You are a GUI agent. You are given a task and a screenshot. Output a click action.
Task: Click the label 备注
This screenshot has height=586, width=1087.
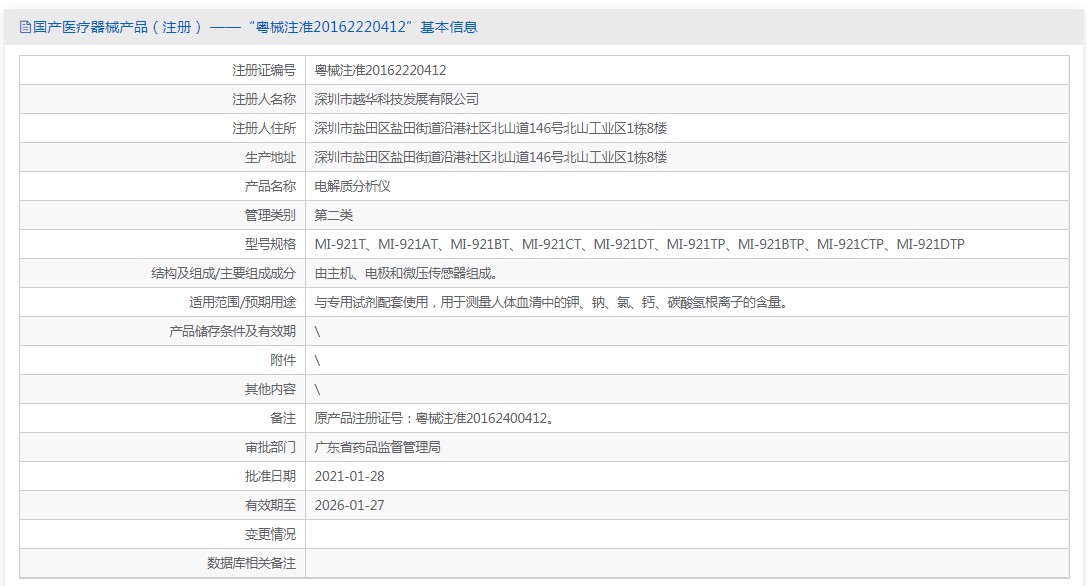pyautogui.click(x=283, y=418)
